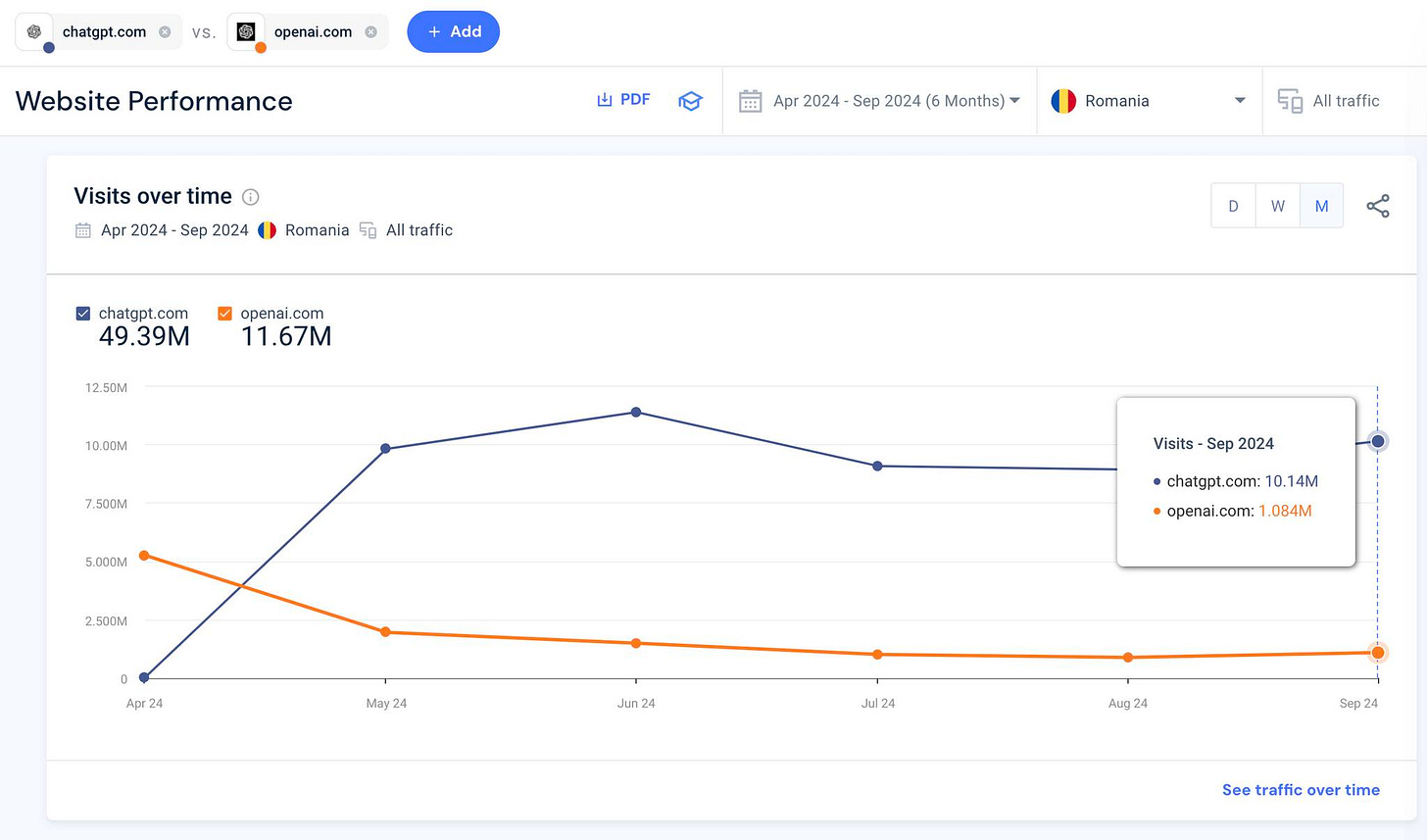This screenshot has width=1427, height=840.
Task: Click the Jun 24 axis label
Action: [636, 704]
